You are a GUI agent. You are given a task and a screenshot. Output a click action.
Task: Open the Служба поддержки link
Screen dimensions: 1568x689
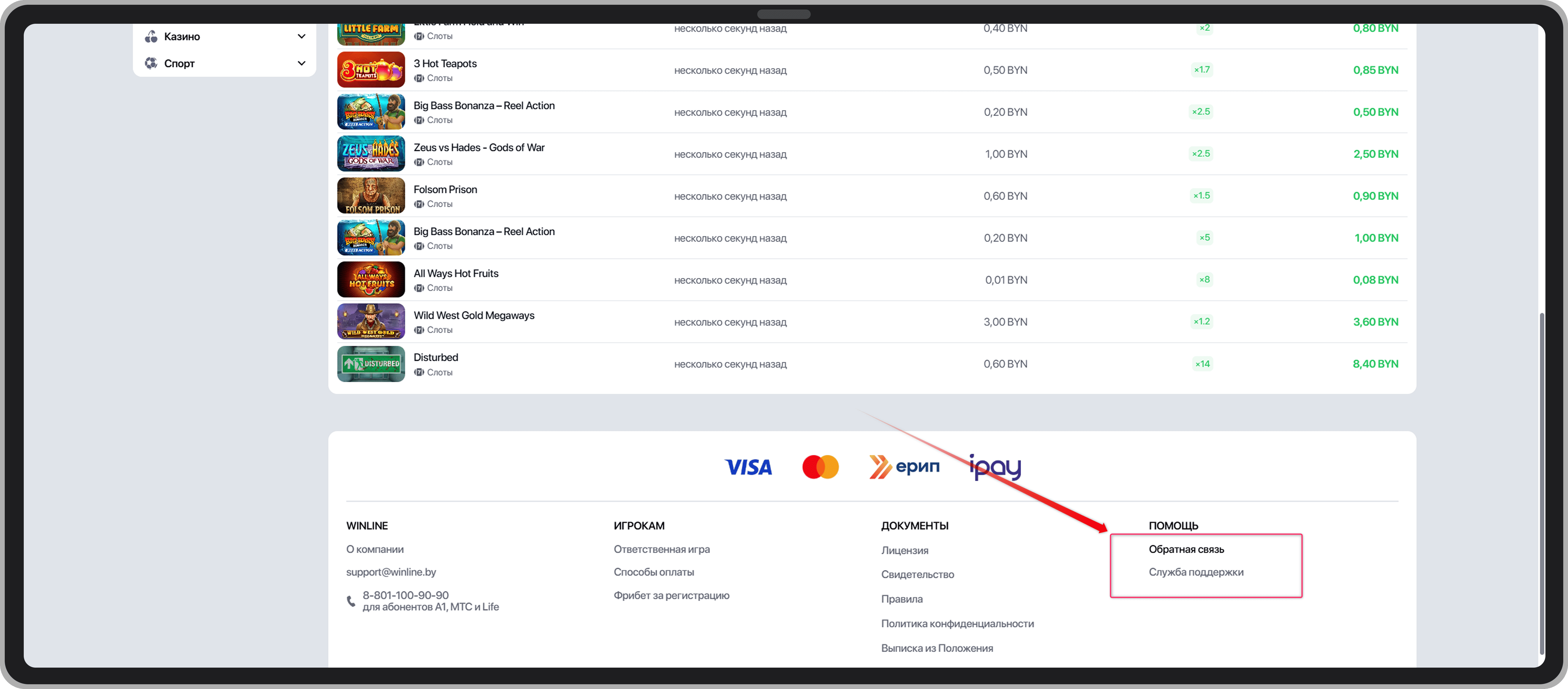pos(1196,572)
